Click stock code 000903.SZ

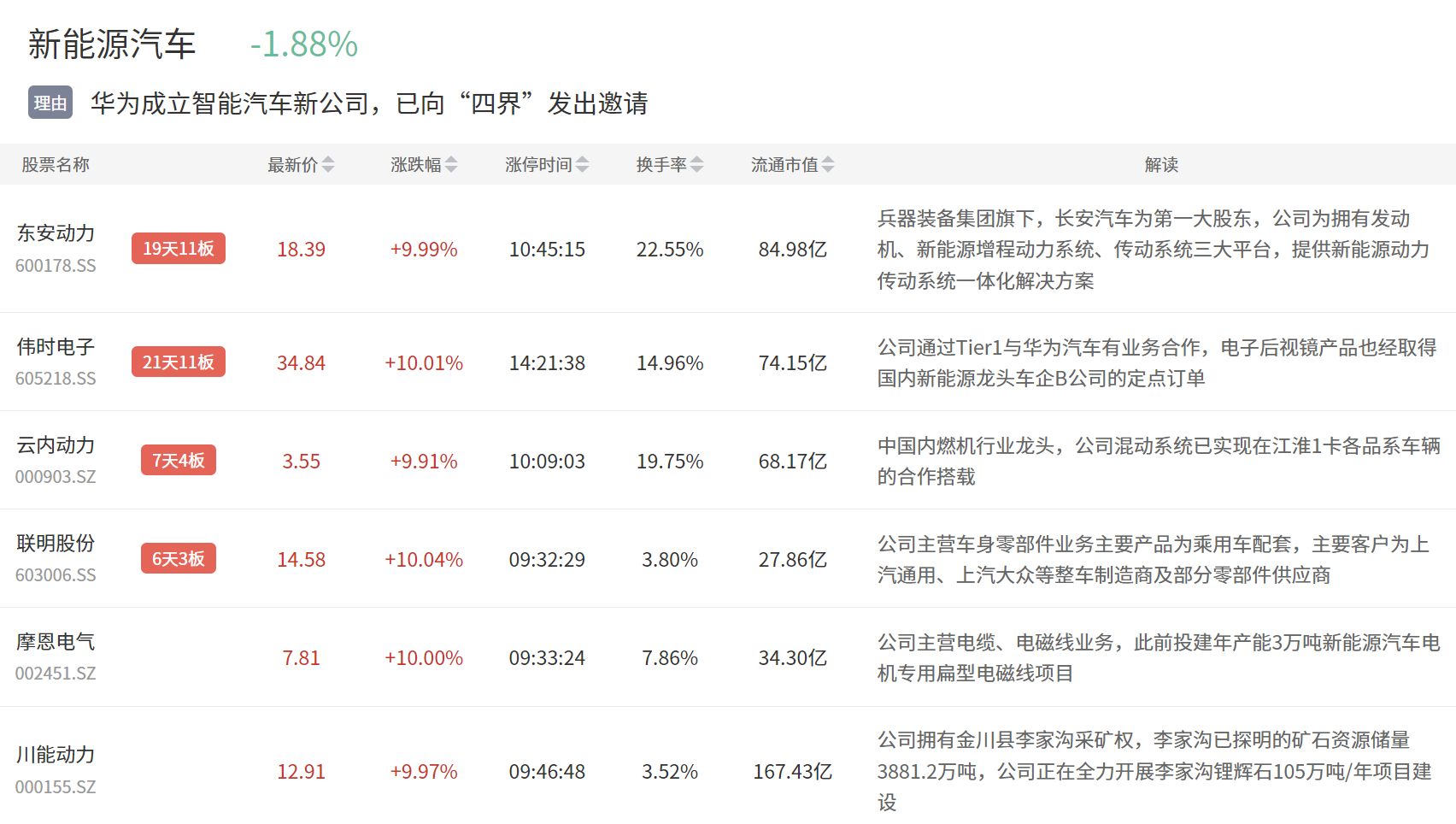tap(56, 477)
